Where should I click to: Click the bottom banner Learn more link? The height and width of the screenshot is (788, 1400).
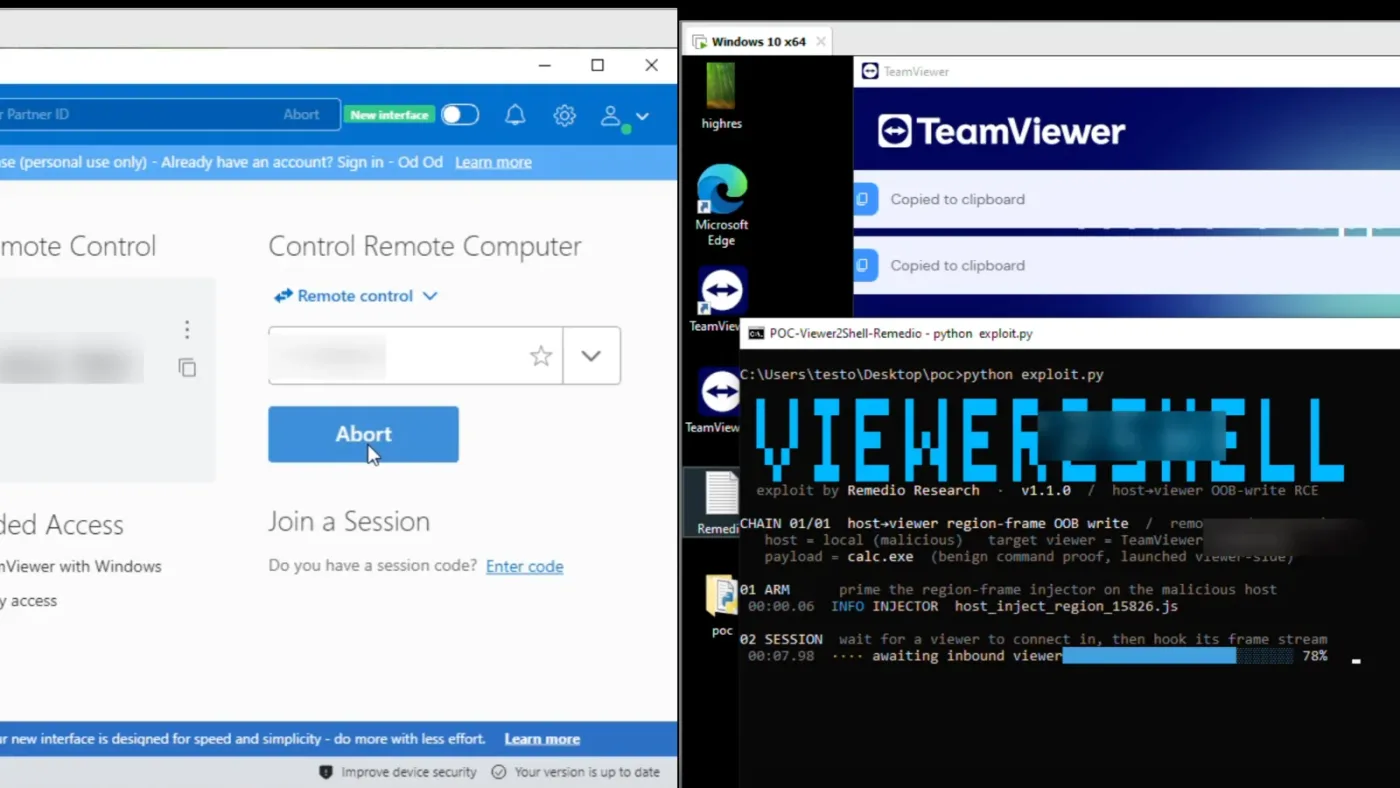click(542, 739)
